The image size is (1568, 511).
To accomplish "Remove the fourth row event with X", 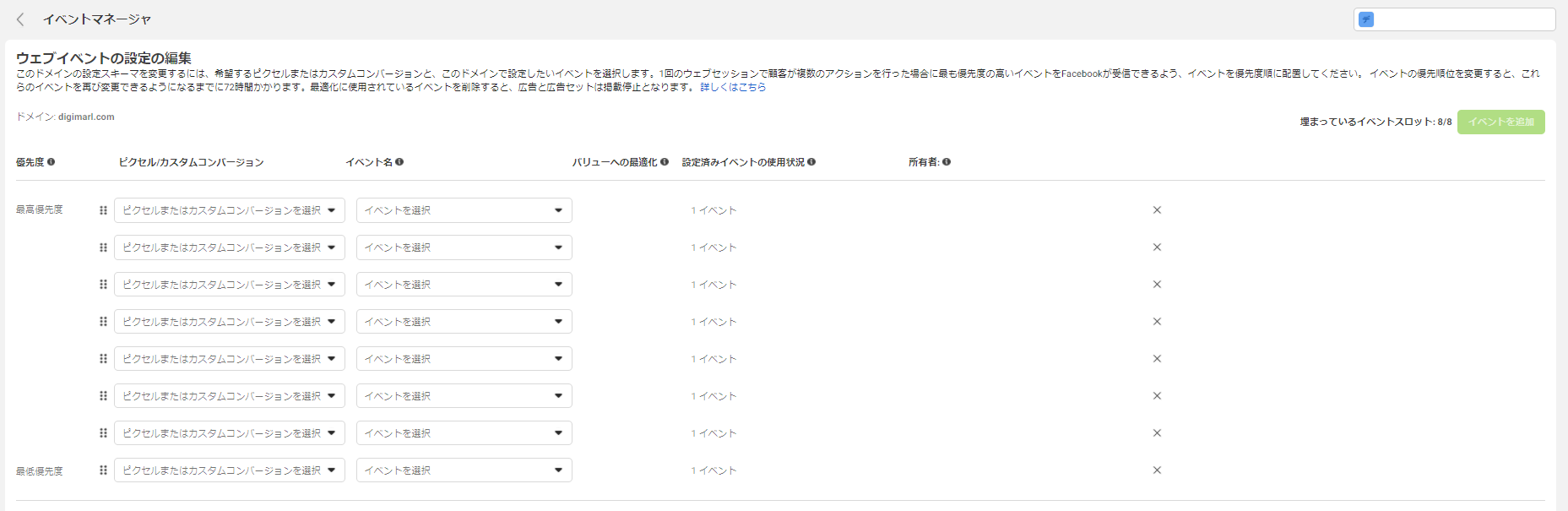I will tap(1157, 322).
